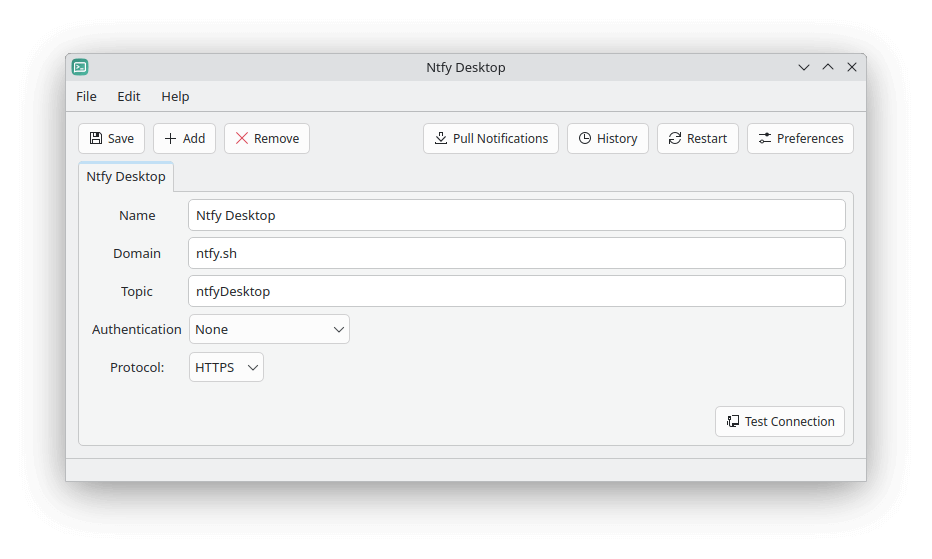Click the Save floppy disk icon

[x=96, y=139]
